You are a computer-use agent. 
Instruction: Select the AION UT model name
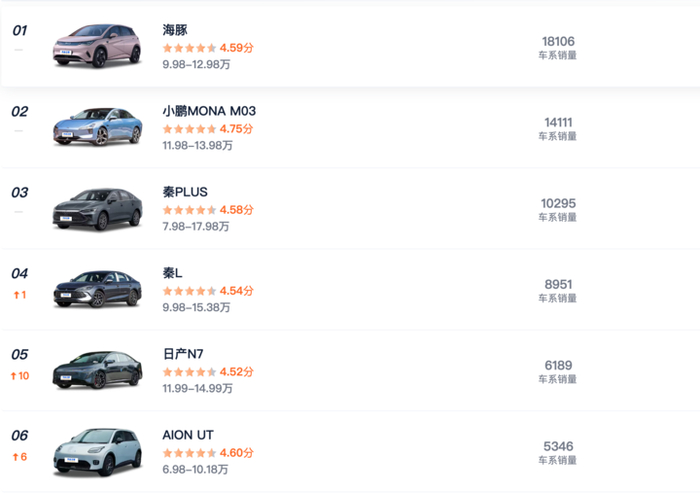(188, 435)
